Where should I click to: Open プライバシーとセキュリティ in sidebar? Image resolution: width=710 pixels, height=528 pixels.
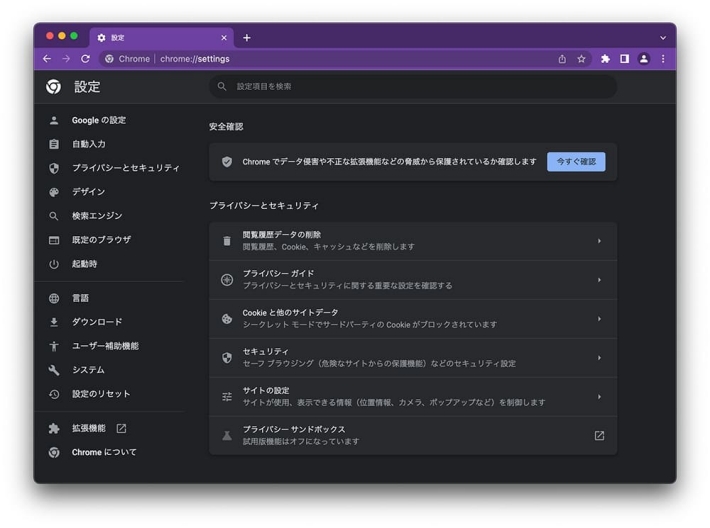tap(125, 168)
